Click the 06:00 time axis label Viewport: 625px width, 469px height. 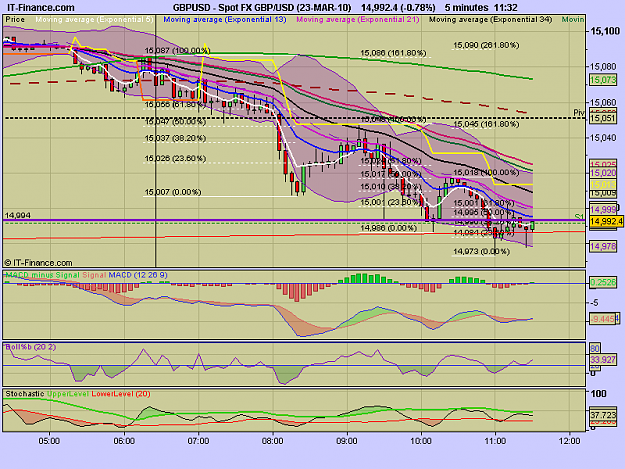click(124, 441)
